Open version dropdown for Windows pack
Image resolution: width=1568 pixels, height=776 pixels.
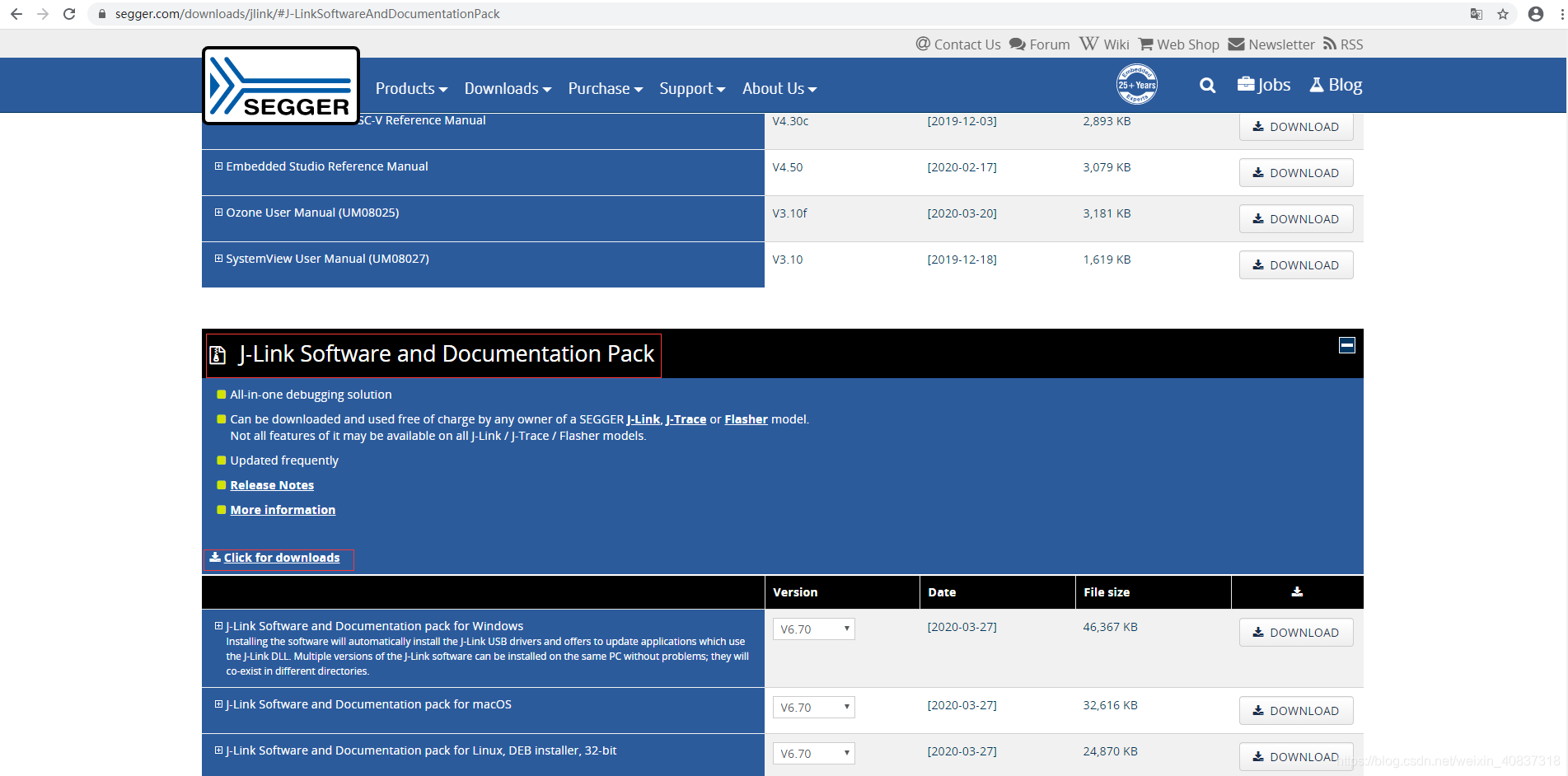(x=814, y=629)
